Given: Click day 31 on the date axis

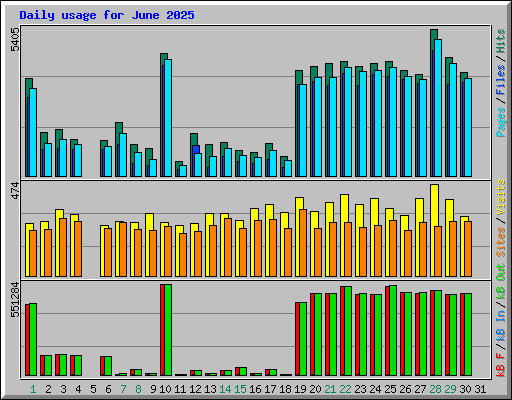Looking at the screenshot, I should tap(480, 389).
